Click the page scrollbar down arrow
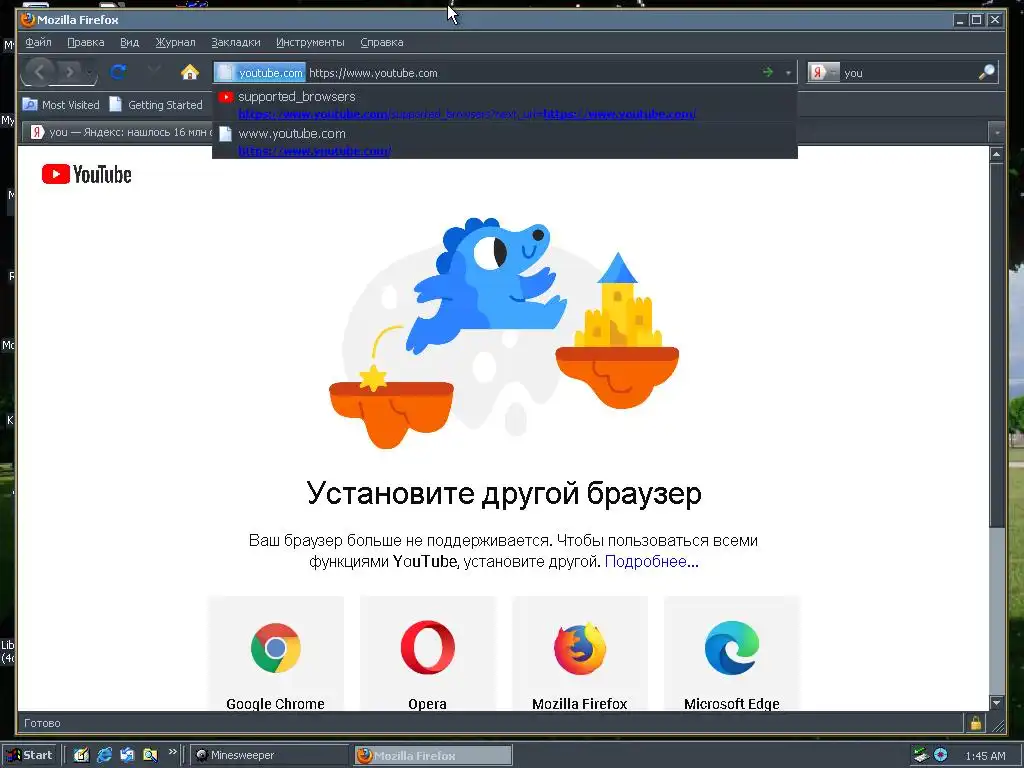 [x=996, y=703]
